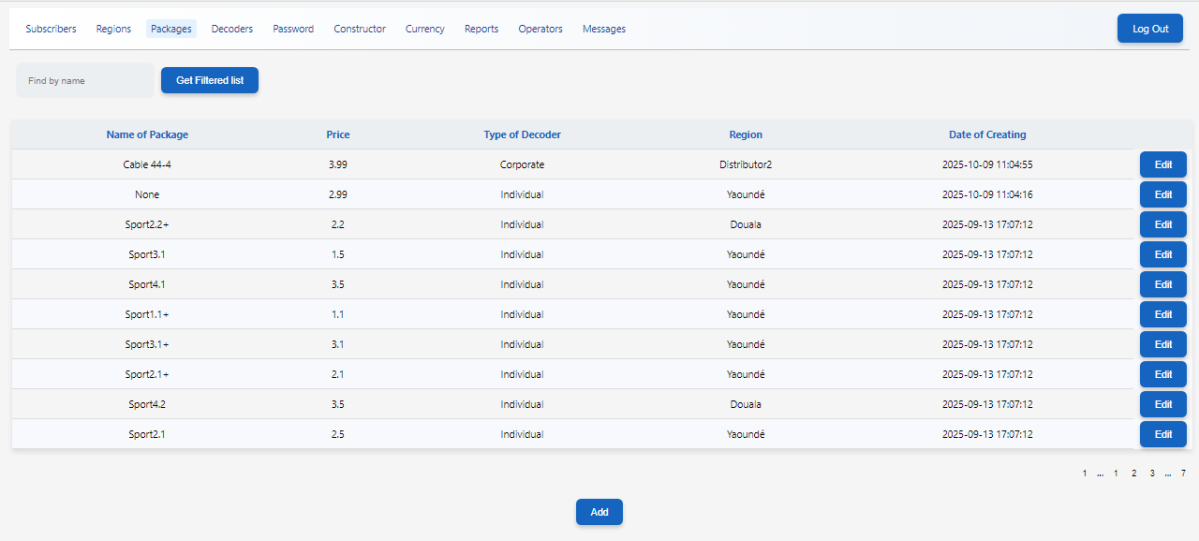The height and width of the screenshot is (541, 1199).
Task: Focus the Find by name field
Action: 85,81
